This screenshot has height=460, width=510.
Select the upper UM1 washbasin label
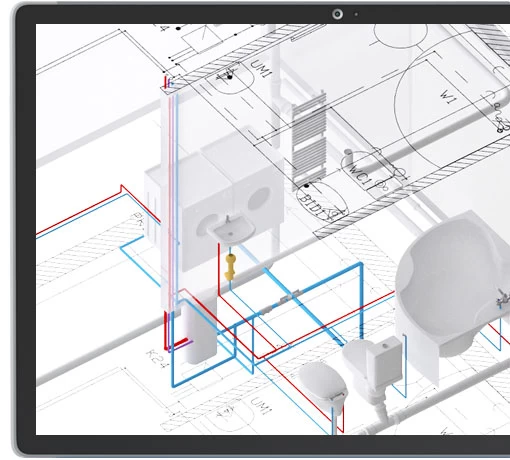pos(261,69)
